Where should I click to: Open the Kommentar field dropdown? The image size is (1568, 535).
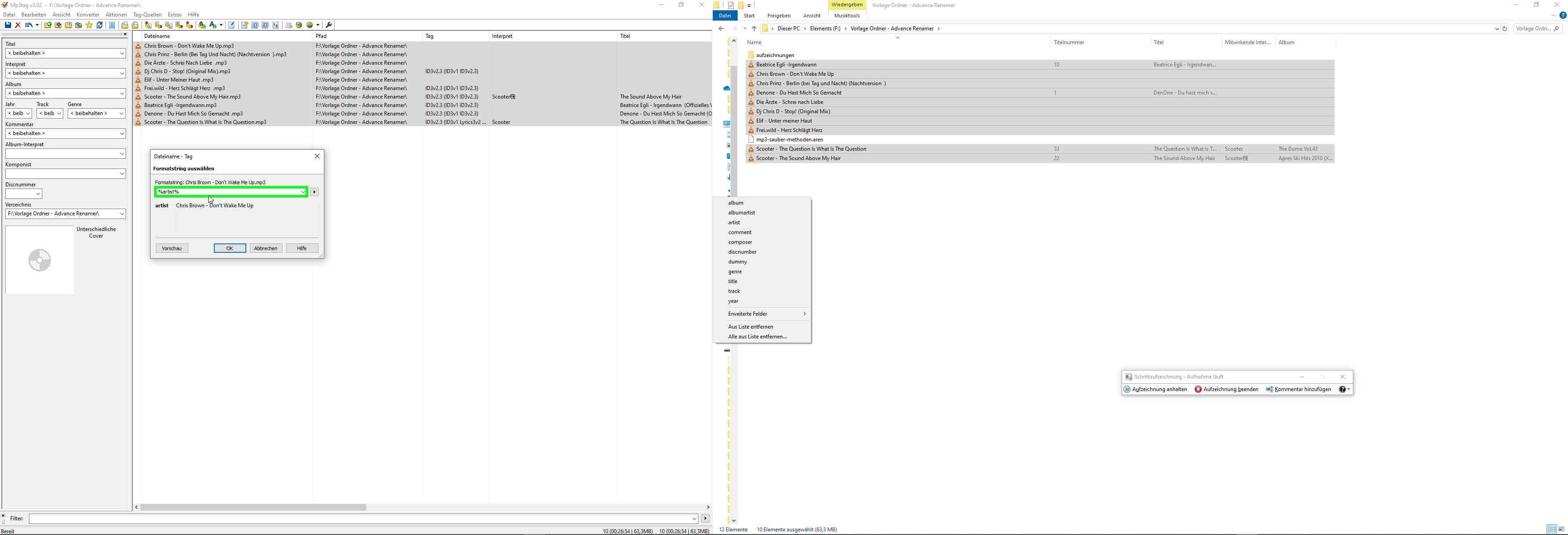coord(121,133)
